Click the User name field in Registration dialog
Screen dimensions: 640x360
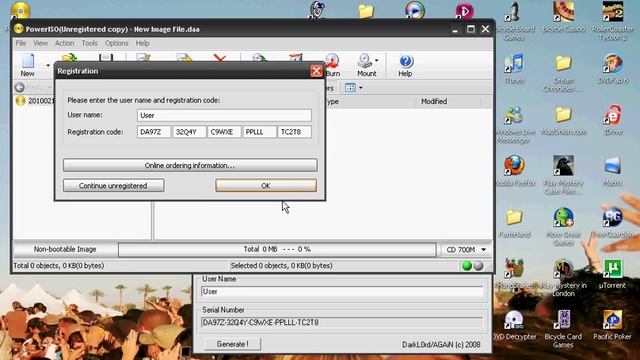(224, 116)
